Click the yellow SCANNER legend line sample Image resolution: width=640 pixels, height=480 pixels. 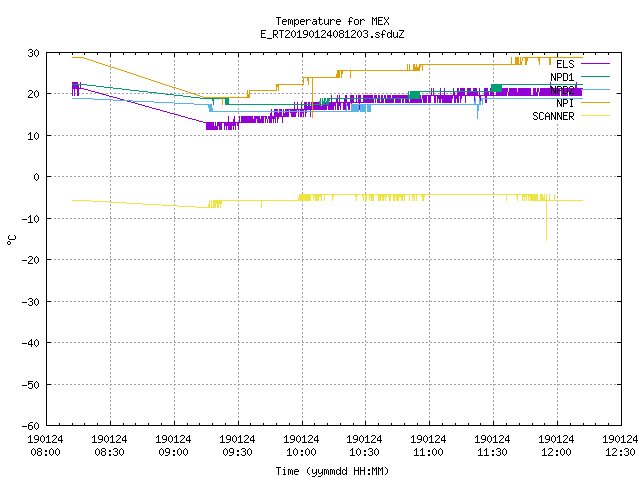pyautogui.click(x=595, y=116)
